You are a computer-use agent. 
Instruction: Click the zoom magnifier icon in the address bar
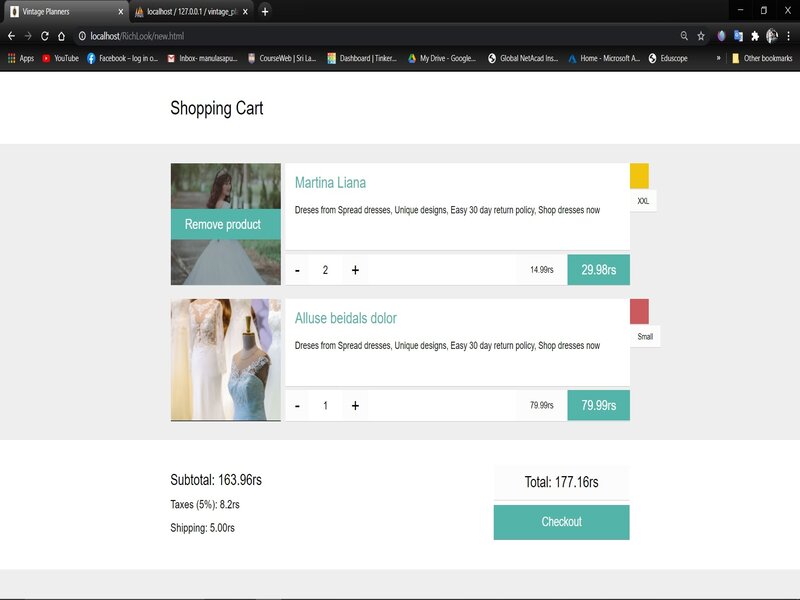[x=684, y=36]
